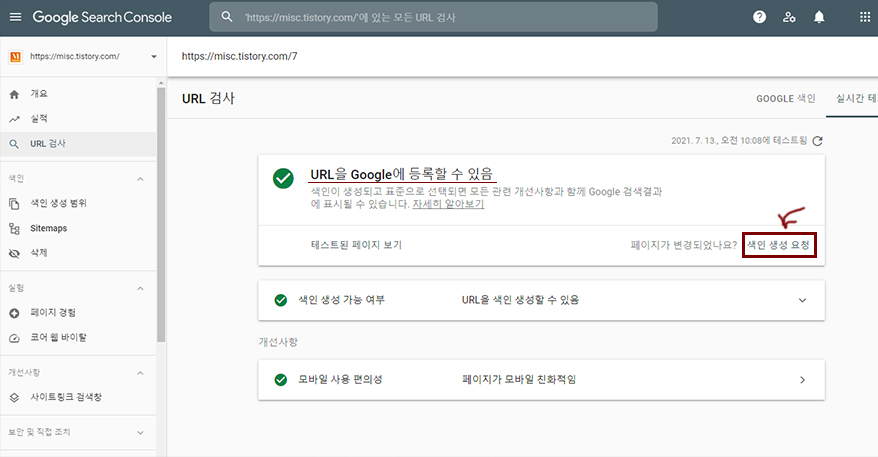Switch to the GOOGLE 색인 tab
The image size is (878, 457).
click(786, 99)
